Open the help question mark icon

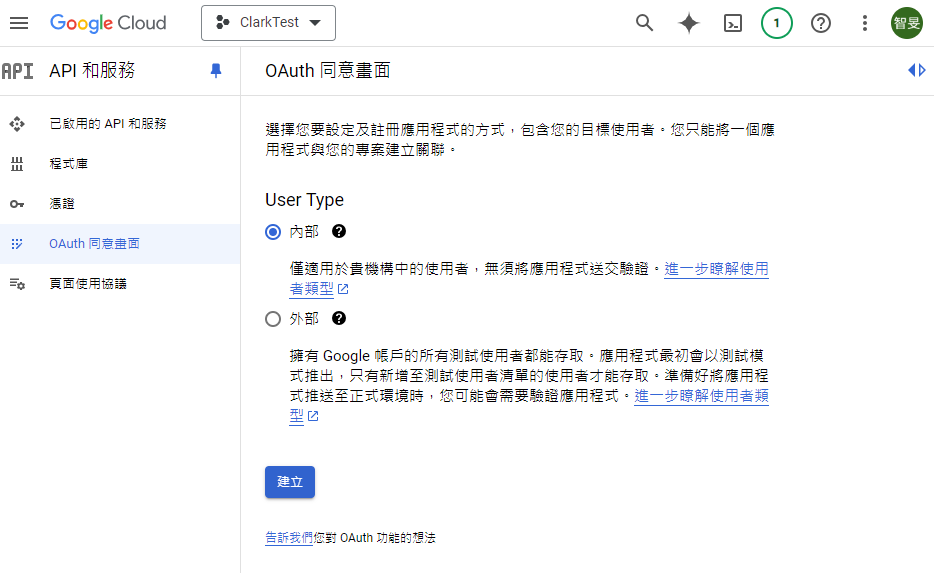coord(821,23)
